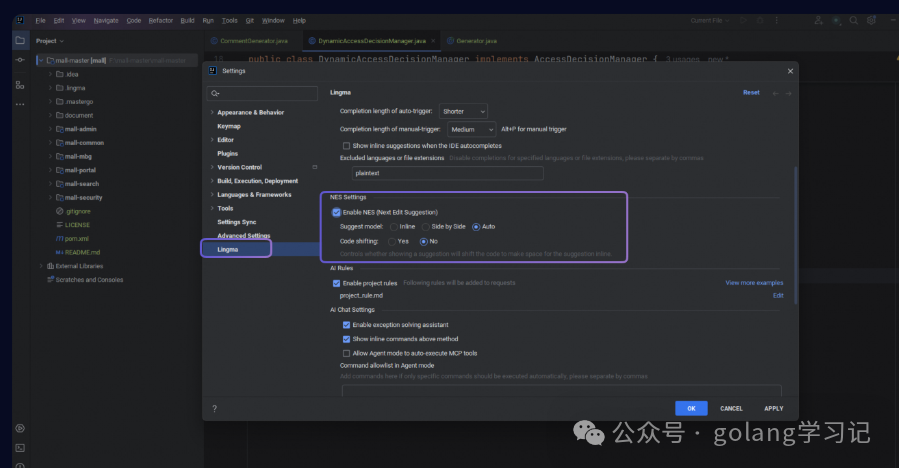This screenshot has height=468, width=899.
Task: Toggle Enable exception solving assistant checkbox
Action: tap(346, 325)
